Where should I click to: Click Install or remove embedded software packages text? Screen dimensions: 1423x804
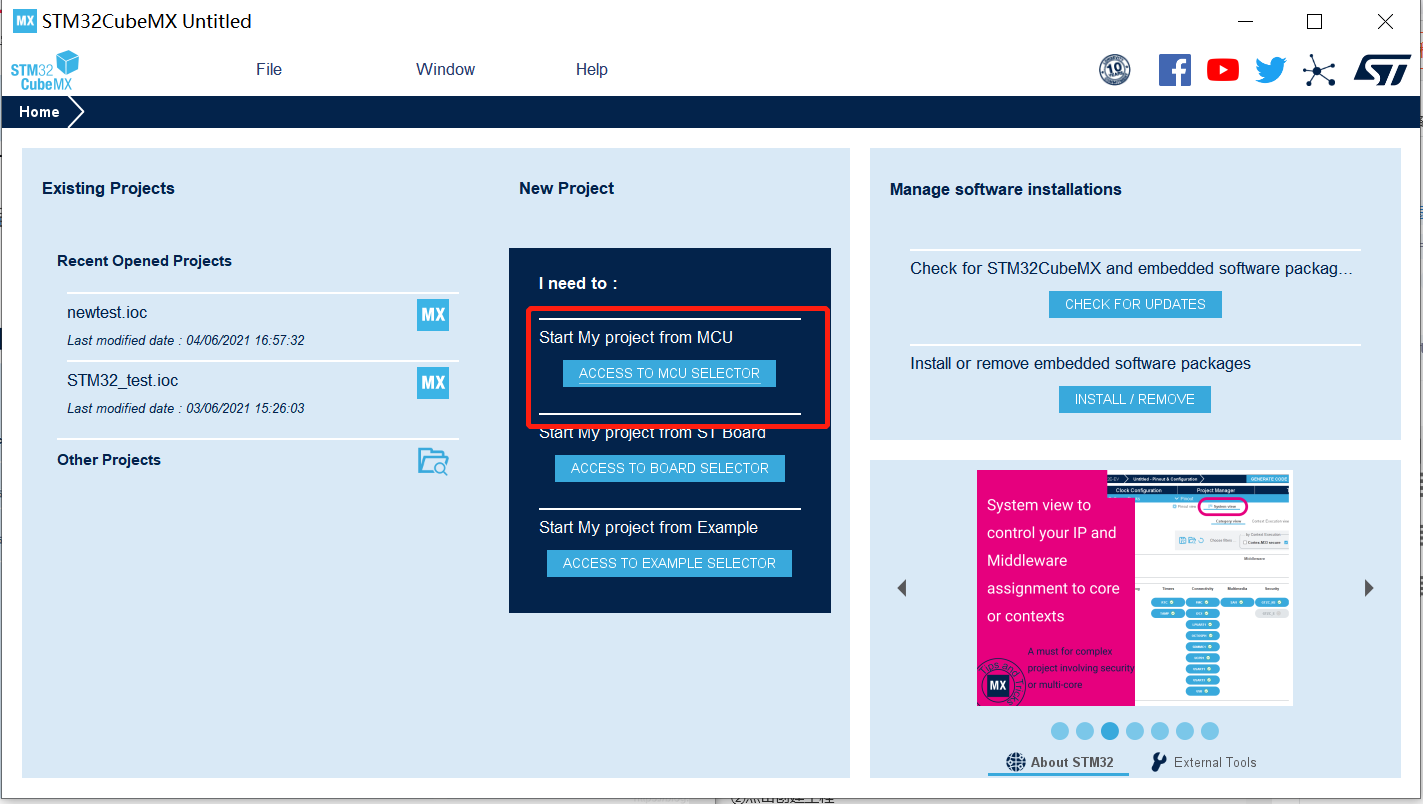pyautogui.click(x=1080, y=364)
